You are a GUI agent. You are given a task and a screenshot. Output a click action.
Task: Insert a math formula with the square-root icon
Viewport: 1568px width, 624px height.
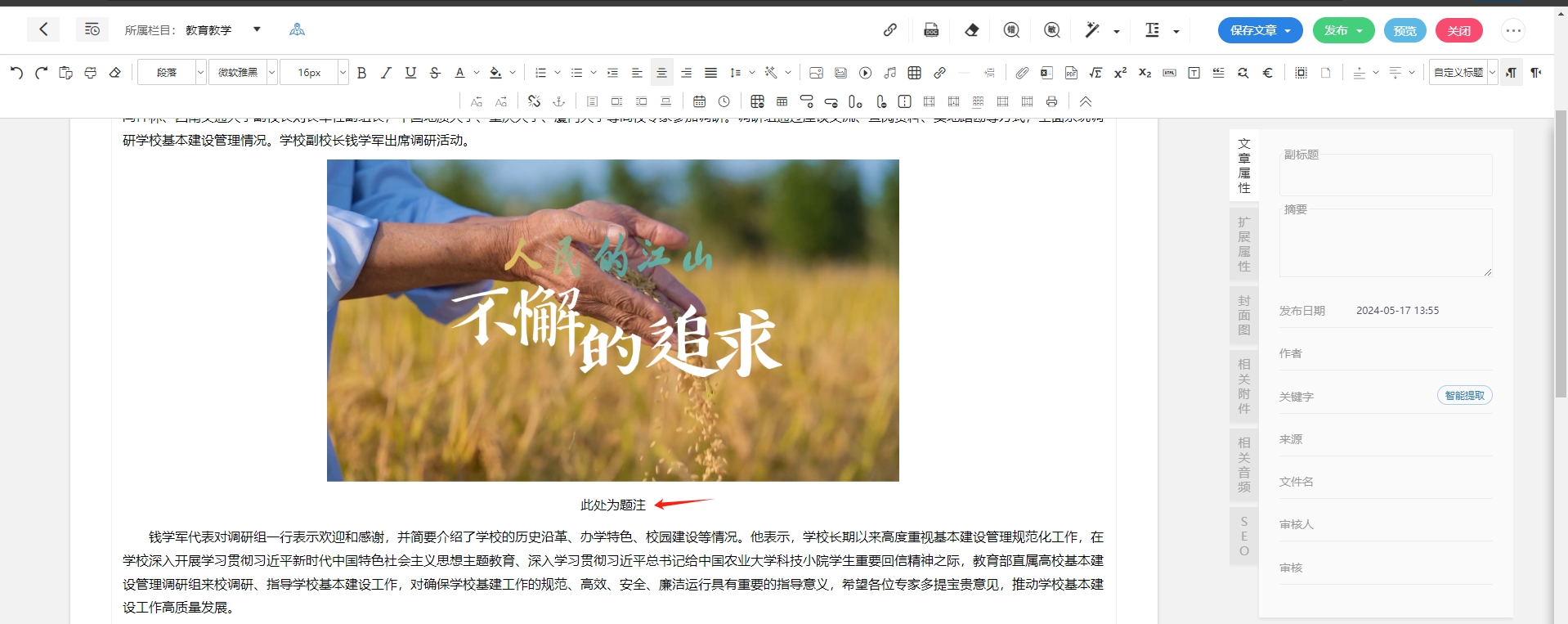pos(1095,73)
